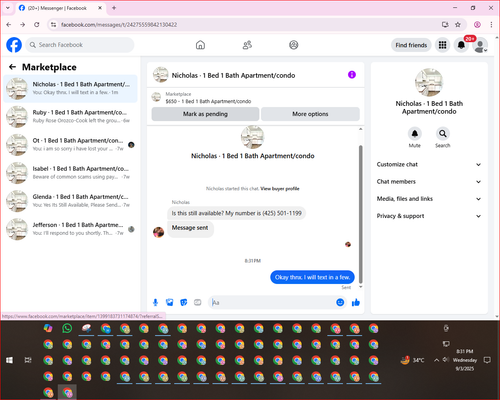Open the emoji picker smiley icon
The image size is (500, 400).
(340, 302)
